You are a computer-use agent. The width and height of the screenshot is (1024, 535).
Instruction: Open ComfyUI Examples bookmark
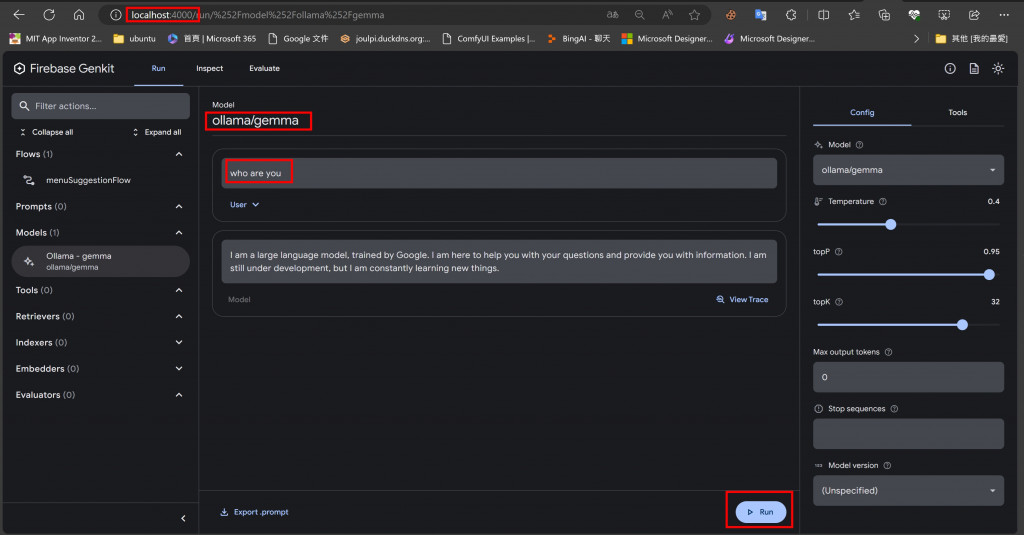[488, 39]
